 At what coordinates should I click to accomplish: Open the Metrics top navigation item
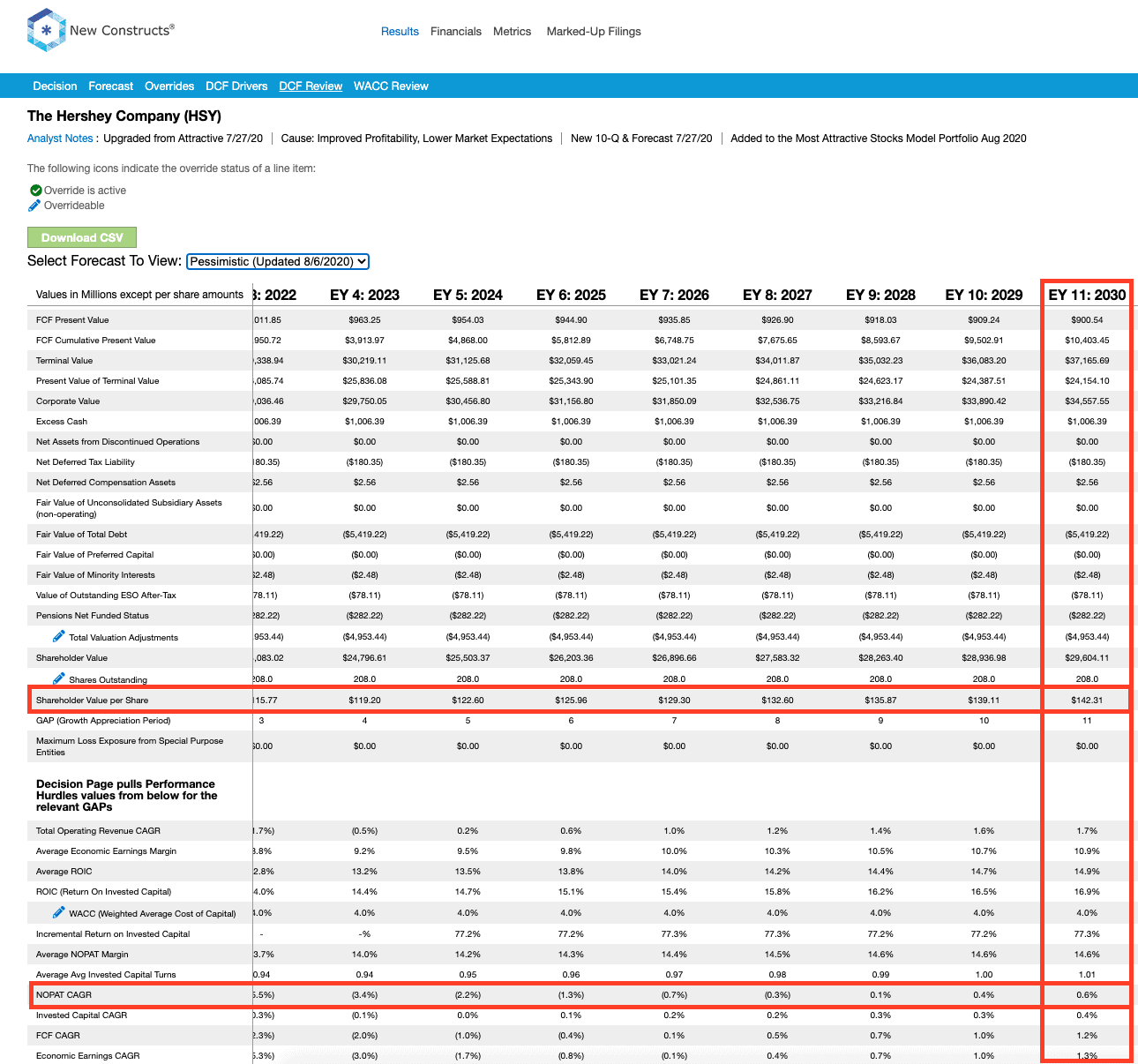click(x=512, y=31)
